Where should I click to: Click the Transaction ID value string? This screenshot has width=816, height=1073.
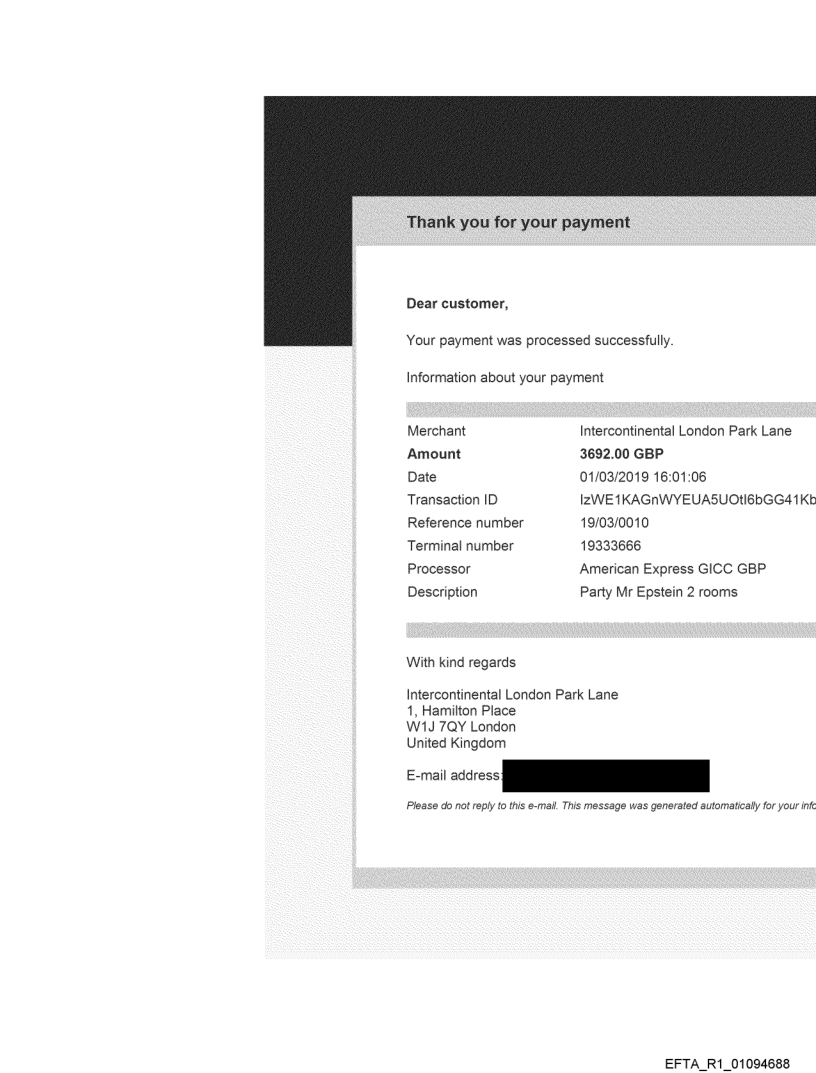697,500
